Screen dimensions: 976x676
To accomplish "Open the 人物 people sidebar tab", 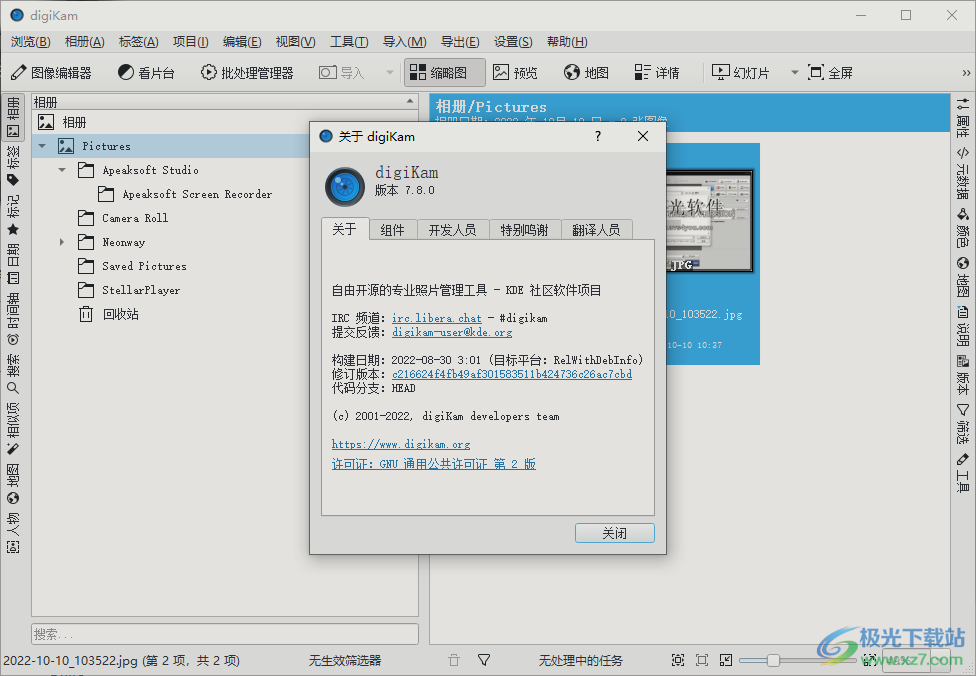I will point(13,532).
